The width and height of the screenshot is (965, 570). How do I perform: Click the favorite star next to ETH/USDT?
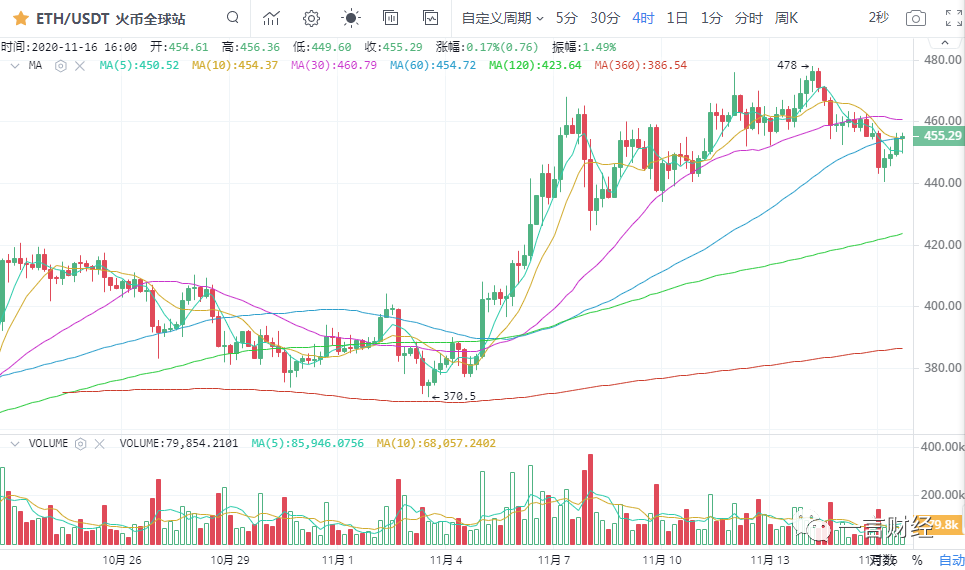tap(20, 18)
